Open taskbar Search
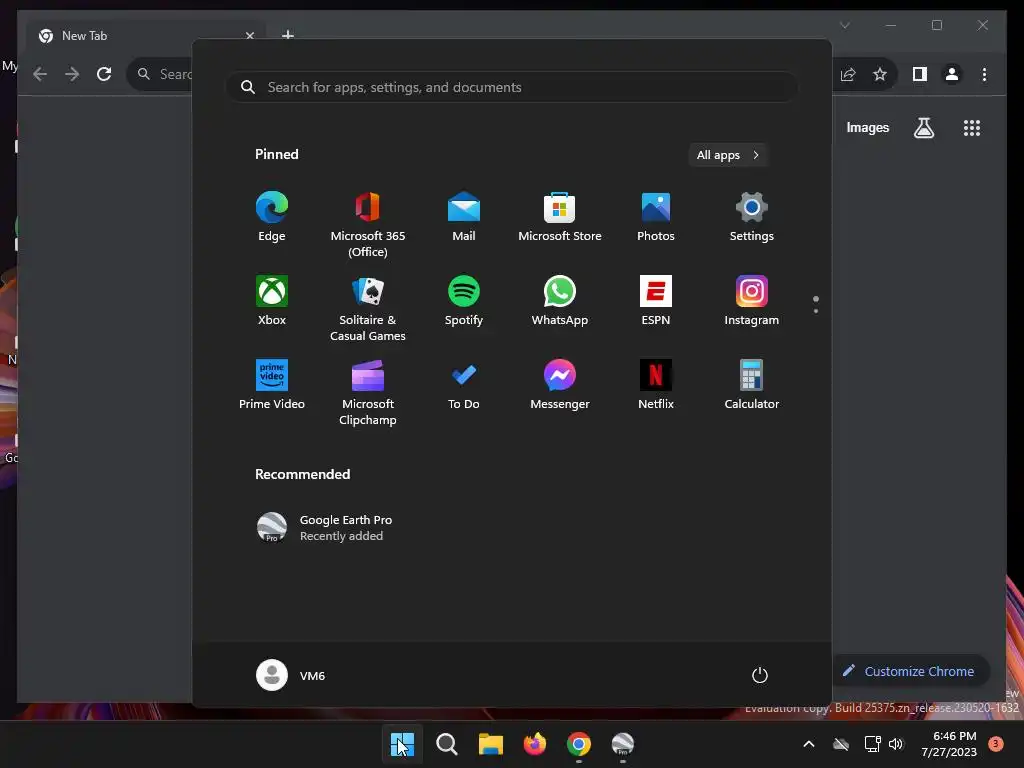This screenshot has height=768, width=1024. [447, 744]
